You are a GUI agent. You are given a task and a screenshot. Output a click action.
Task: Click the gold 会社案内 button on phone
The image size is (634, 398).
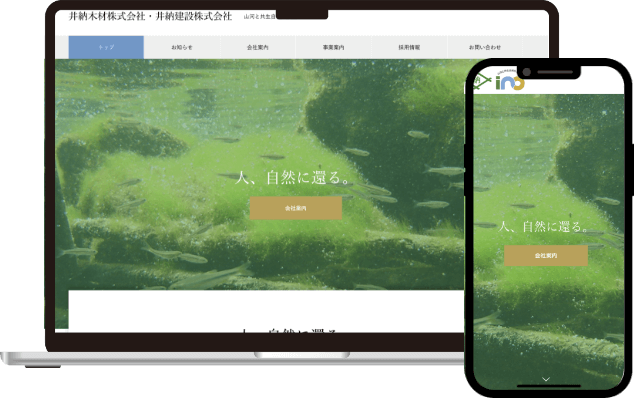pos(546,256)
